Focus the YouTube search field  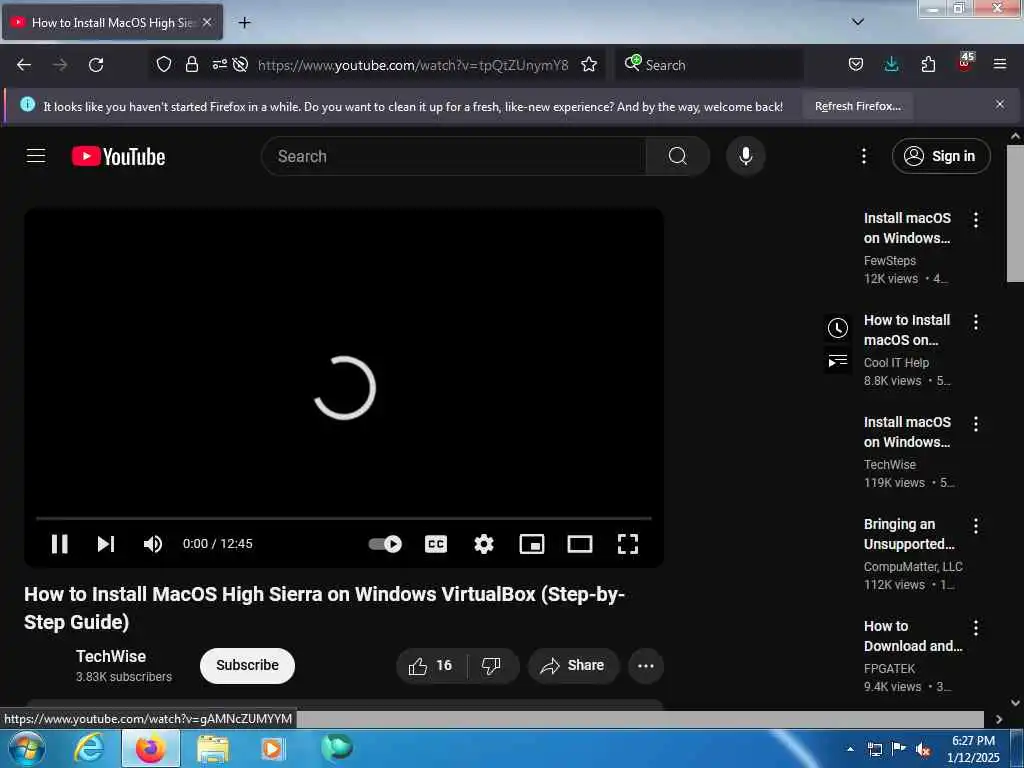454,156
